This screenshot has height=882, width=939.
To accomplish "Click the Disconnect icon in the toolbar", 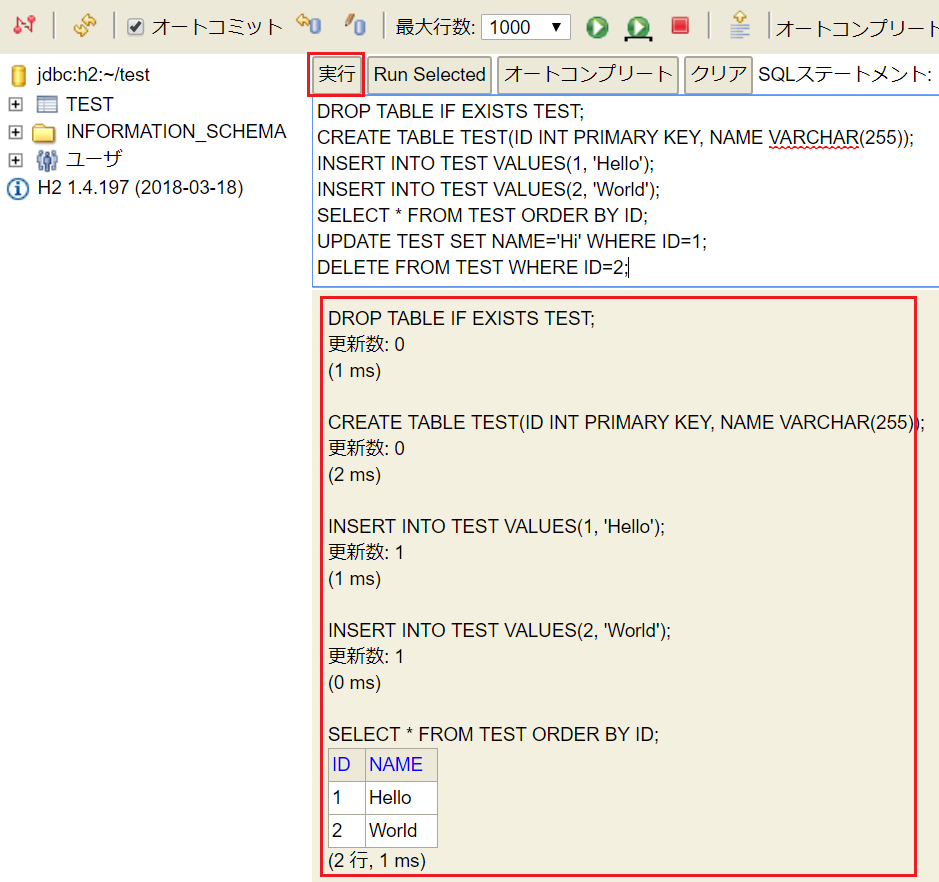I will coord(25,26).
